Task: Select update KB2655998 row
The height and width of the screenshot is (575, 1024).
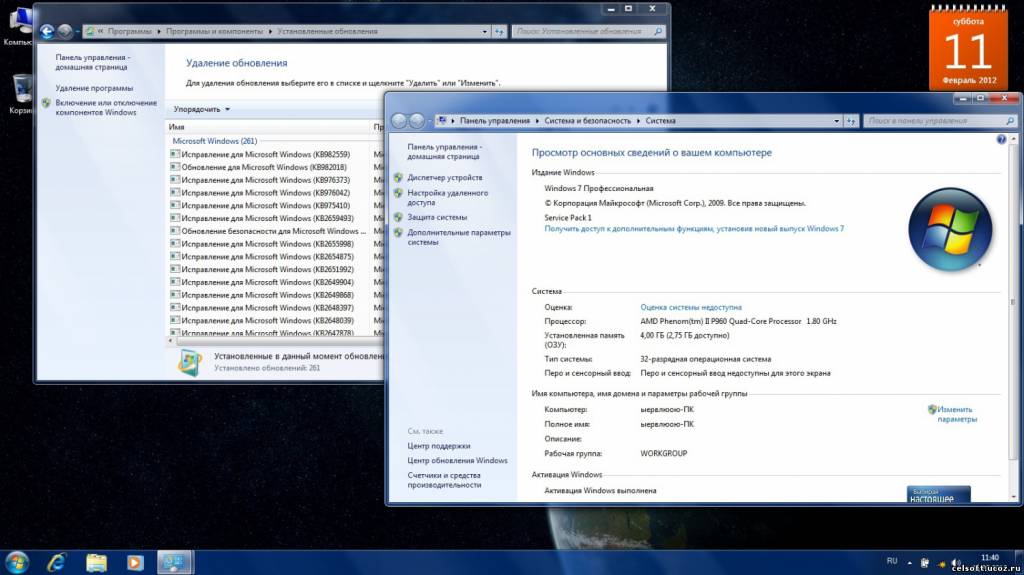Action: click(x=267, y=244)
